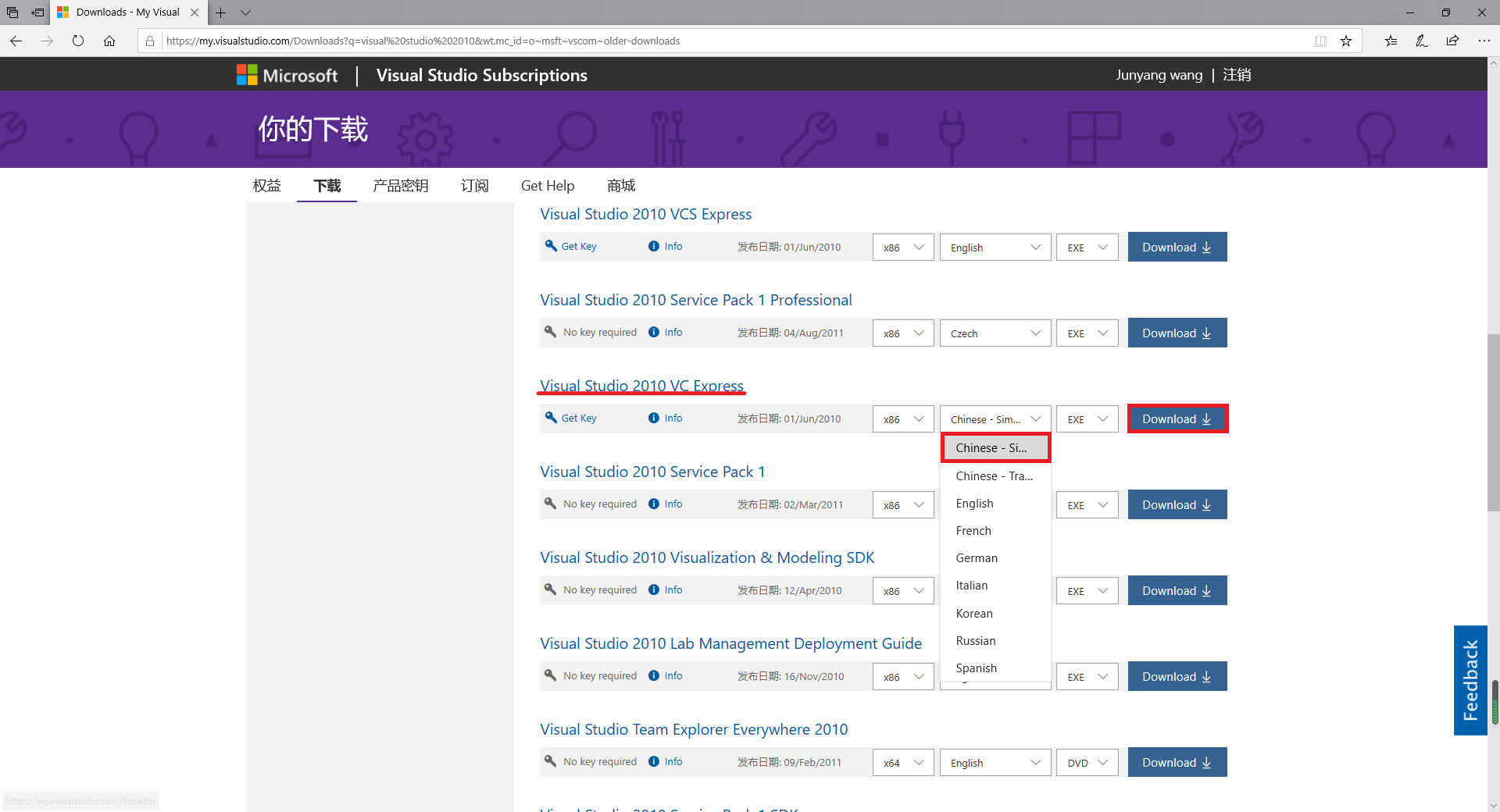Select the 下载 tab
This screenshot has width=1500, height=812.
[327, 186]
